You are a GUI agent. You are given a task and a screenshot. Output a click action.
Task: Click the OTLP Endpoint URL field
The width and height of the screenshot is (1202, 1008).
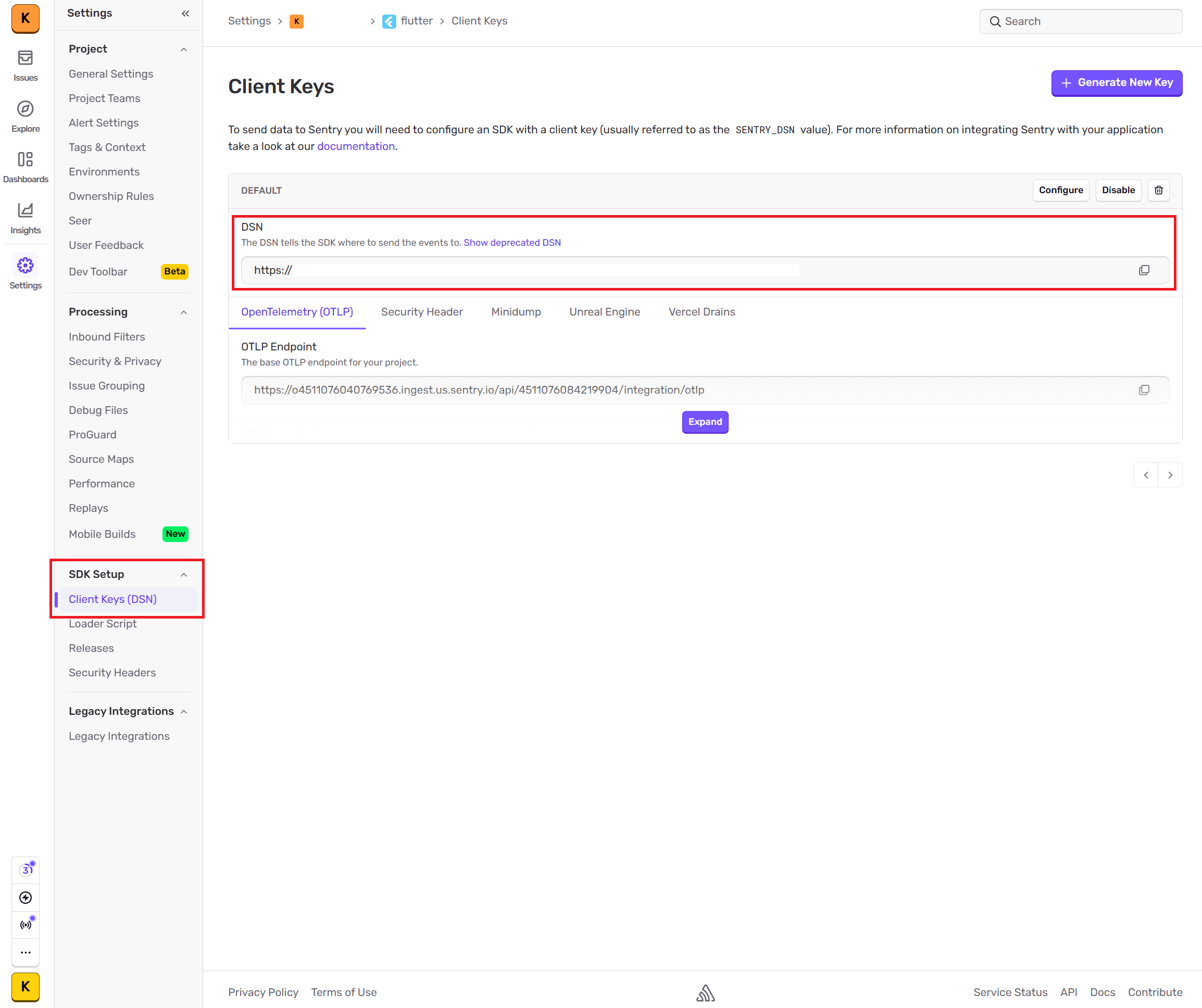click(705, 389)
